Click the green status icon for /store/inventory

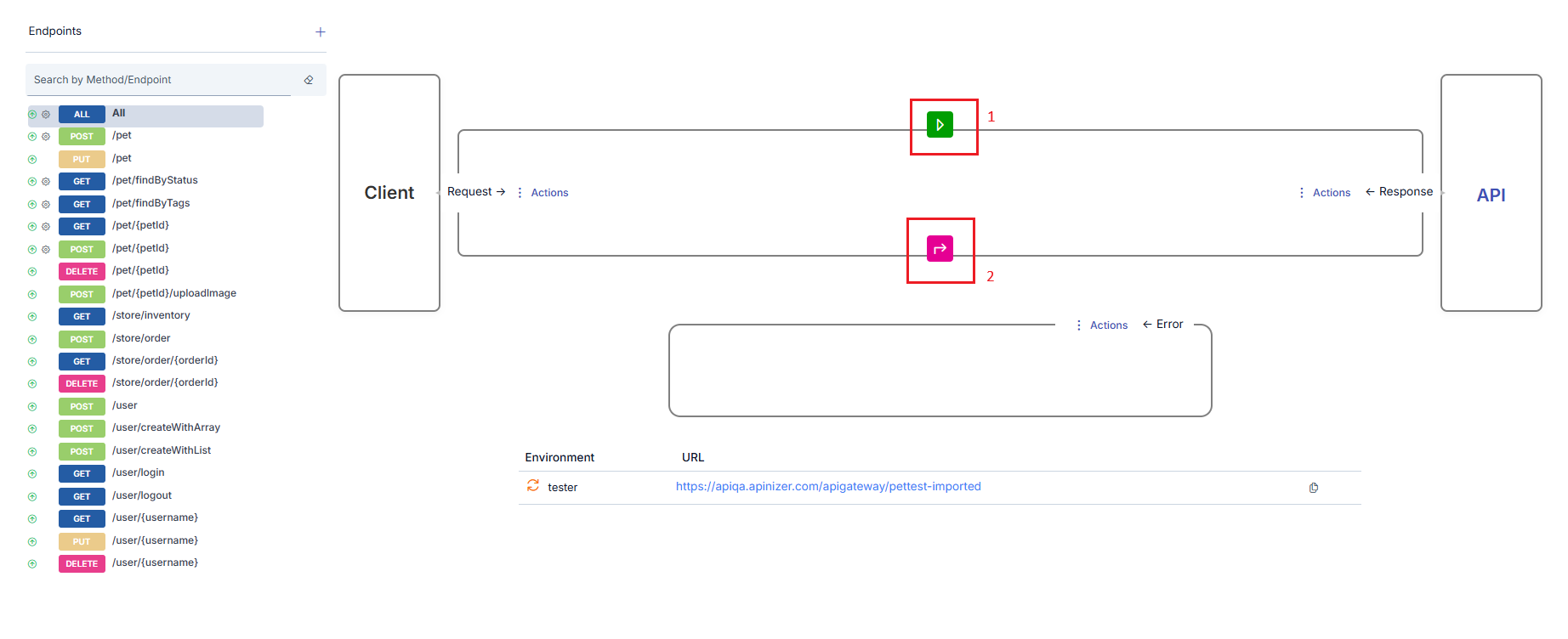[x=32, y=317]
